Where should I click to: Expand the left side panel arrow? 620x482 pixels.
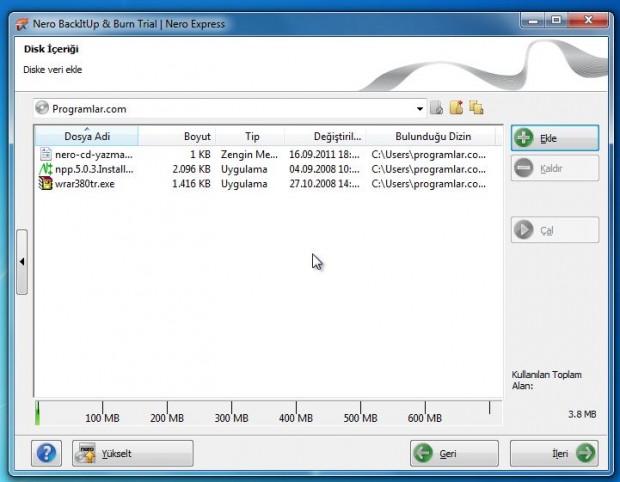tap(22, 262)
